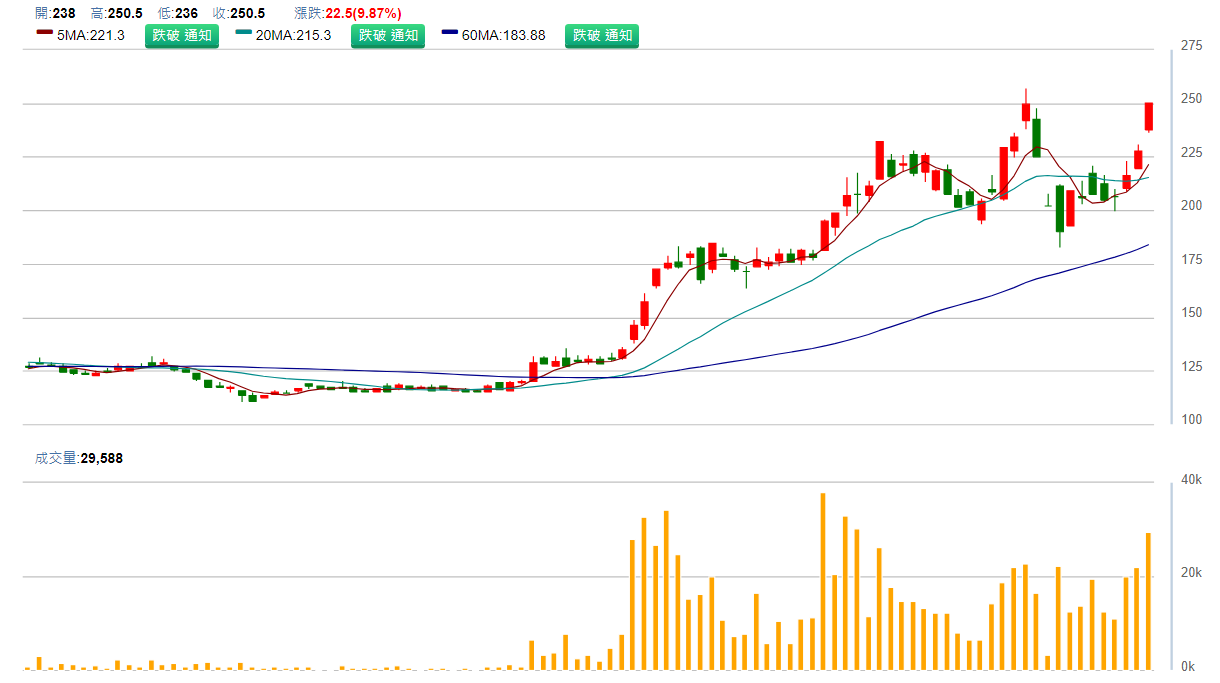Select the closing price 收 250.5
The image size is (1220, 683).
point(238,13)
